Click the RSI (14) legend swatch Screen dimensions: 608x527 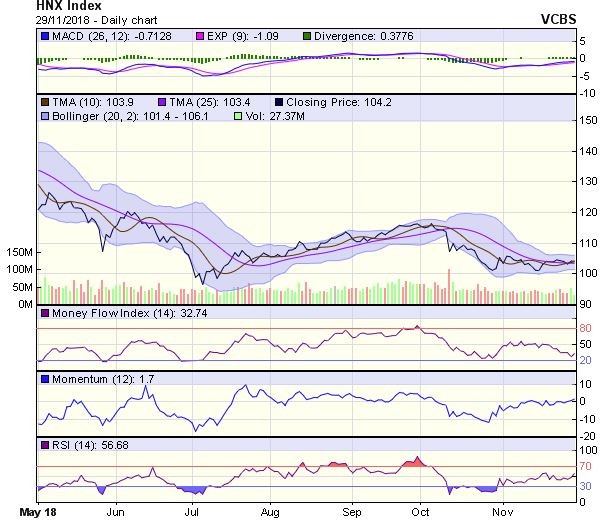pyautogui.click(x=45, y=444)
